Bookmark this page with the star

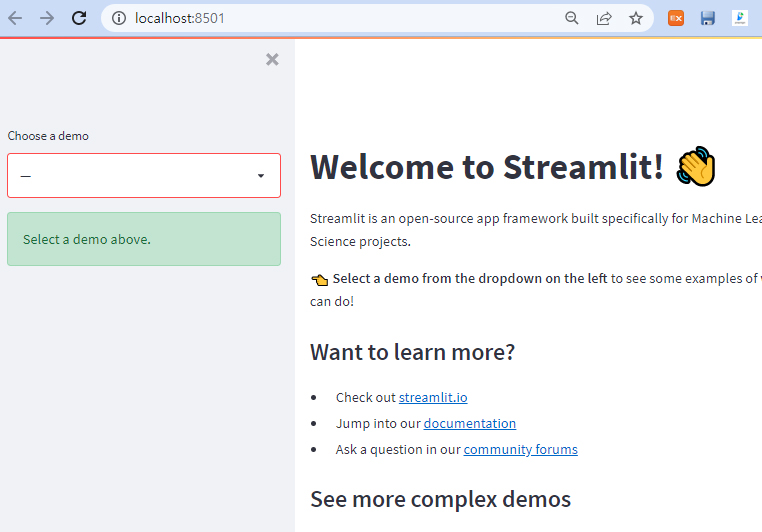tap(636, 18)
